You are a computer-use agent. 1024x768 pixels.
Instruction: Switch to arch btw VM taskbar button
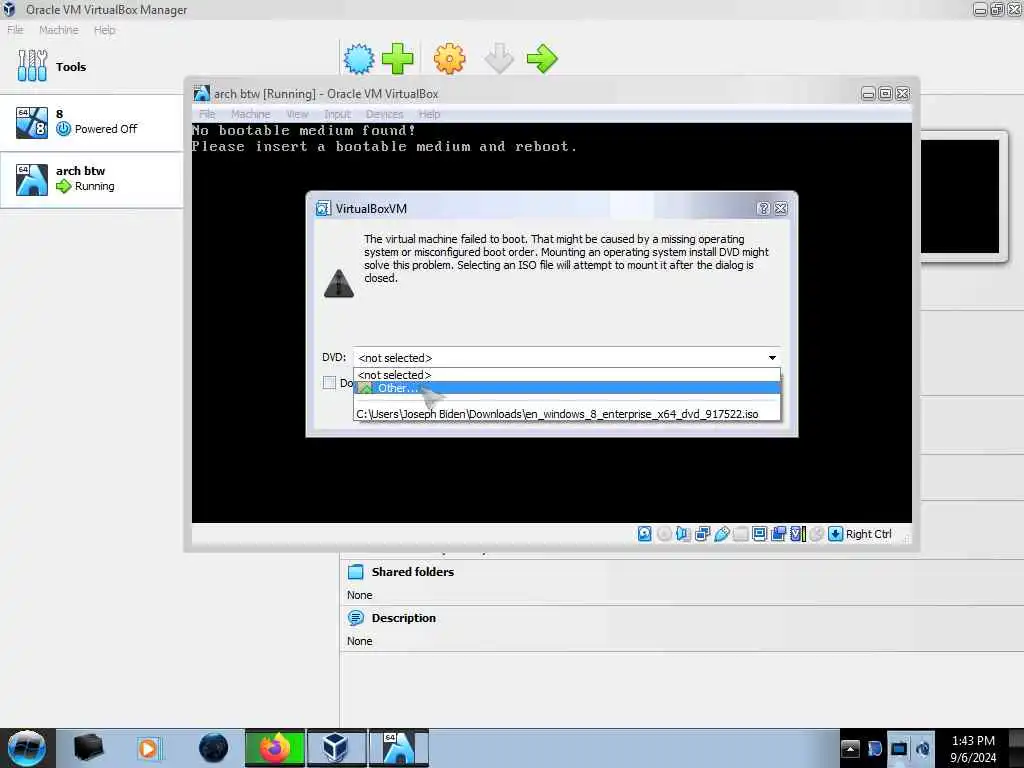click(x=398, y=748)
